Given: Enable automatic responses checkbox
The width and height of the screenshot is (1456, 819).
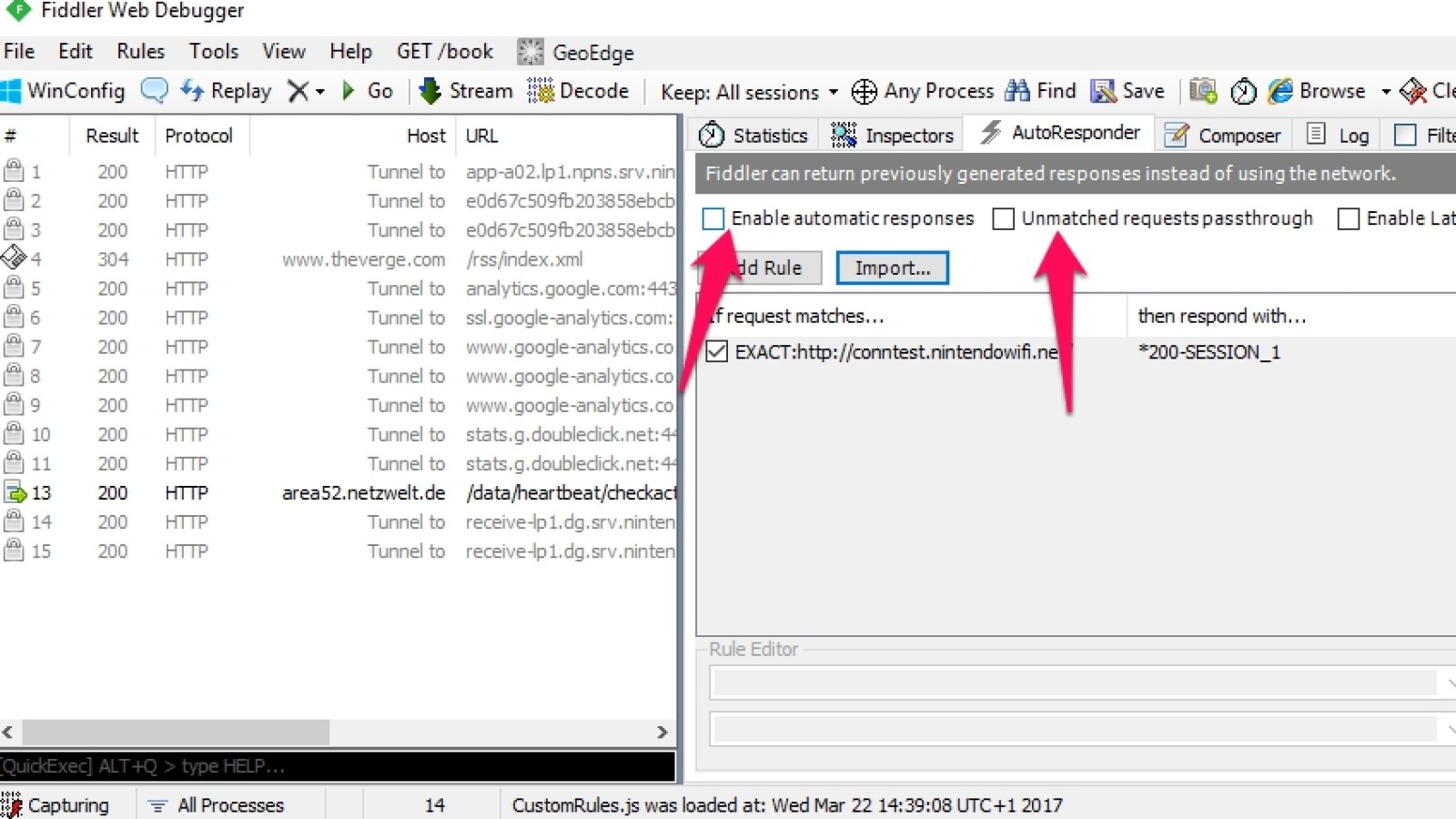Looking at the screenshot, I should coord(713,218).
